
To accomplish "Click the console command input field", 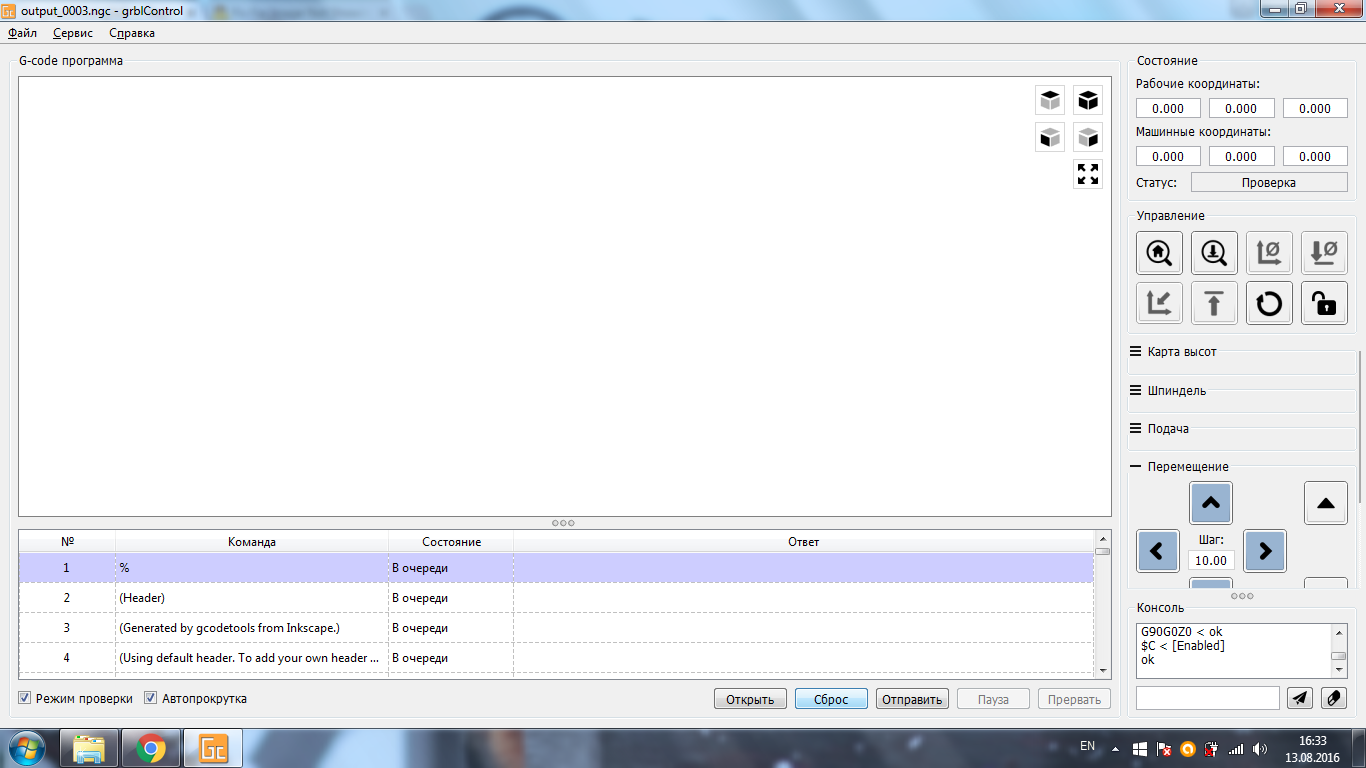I will pos(1208,698).
